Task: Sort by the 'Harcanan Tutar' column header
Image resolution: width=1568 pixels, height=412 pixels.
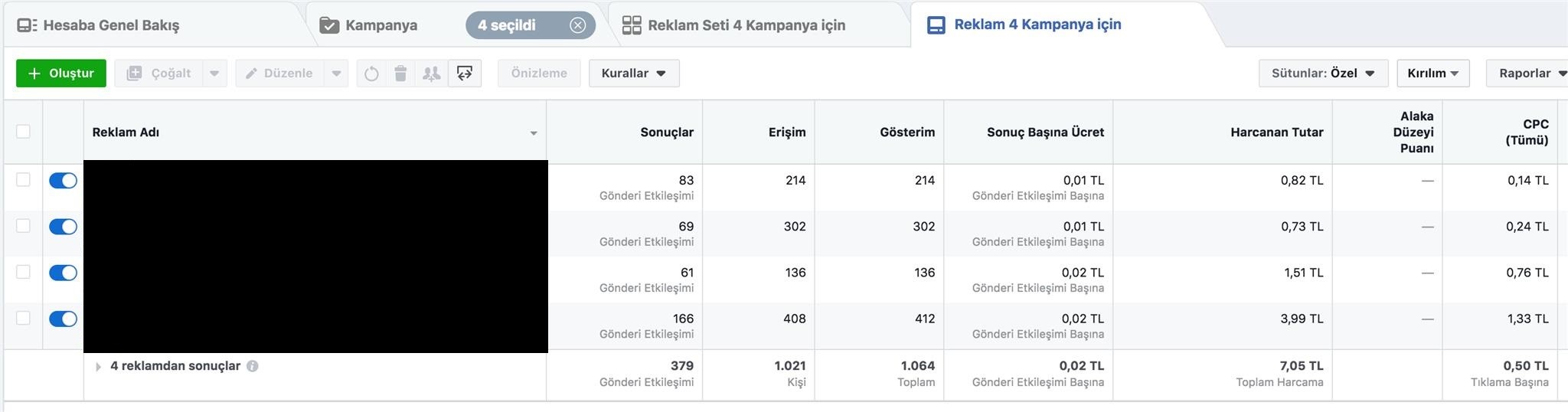Action: click(x=1276, y=132)
